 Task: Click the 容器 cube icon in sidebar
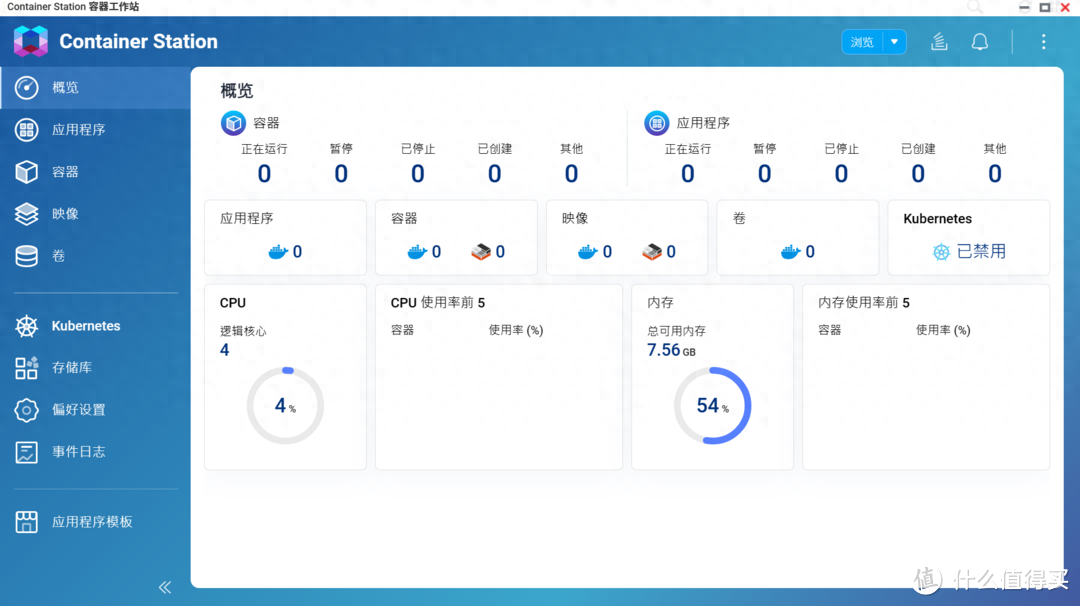pyautogui.click(x=27, y=171)
